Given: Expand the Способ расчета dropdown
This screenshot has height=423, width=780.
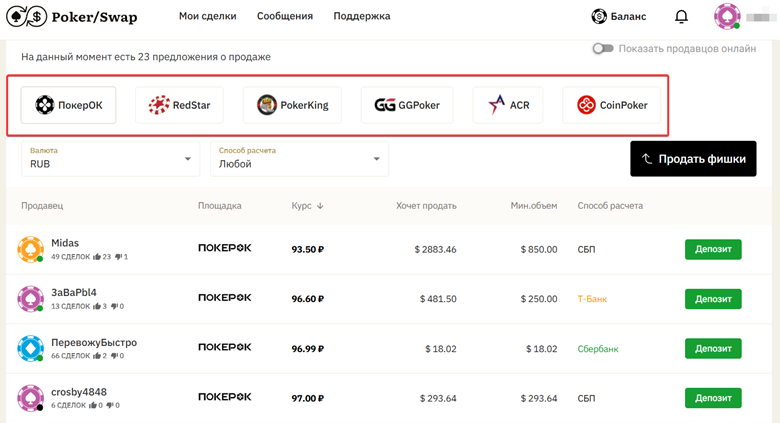Looking at the screenshot, I should tap(298, 158).
